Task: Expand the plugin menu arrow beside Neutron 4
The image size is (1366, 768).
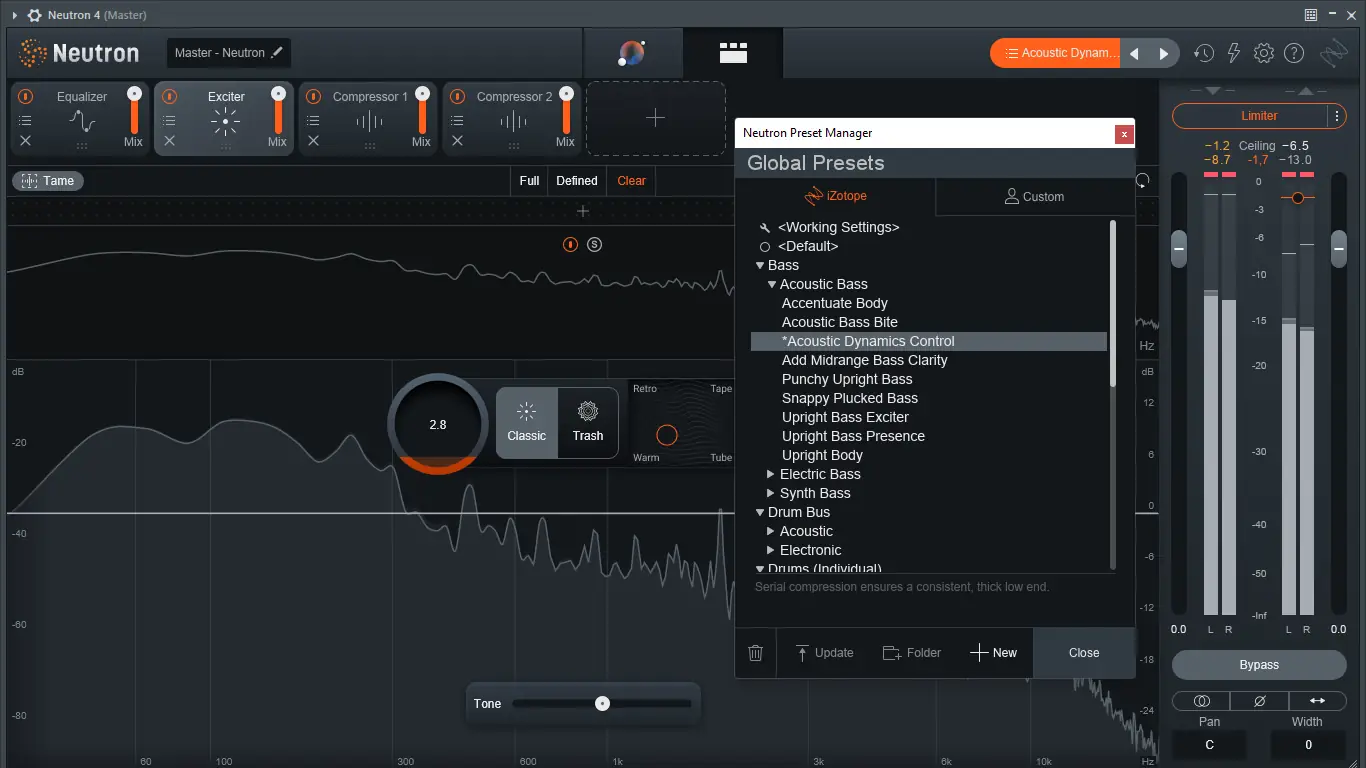Action: pos(14,16)
